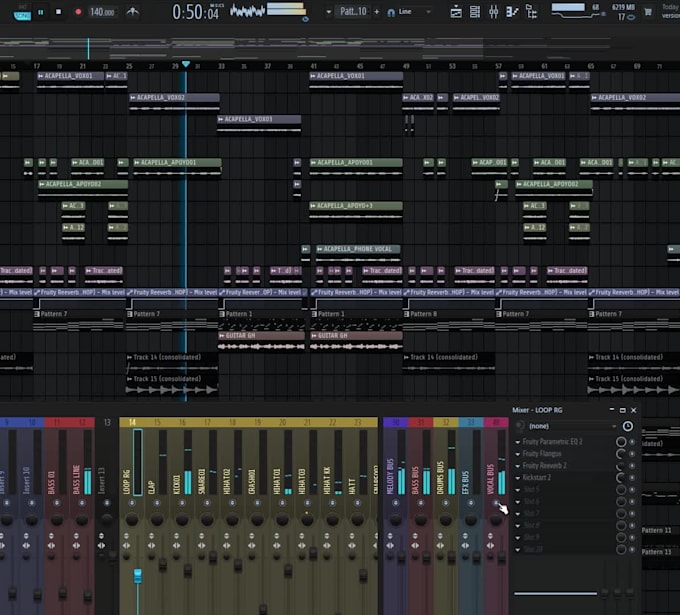The width and height of the screenshot is (680, 615).
Task: Open the pattern selector dropdown arrow
Action: click(328, 12)
